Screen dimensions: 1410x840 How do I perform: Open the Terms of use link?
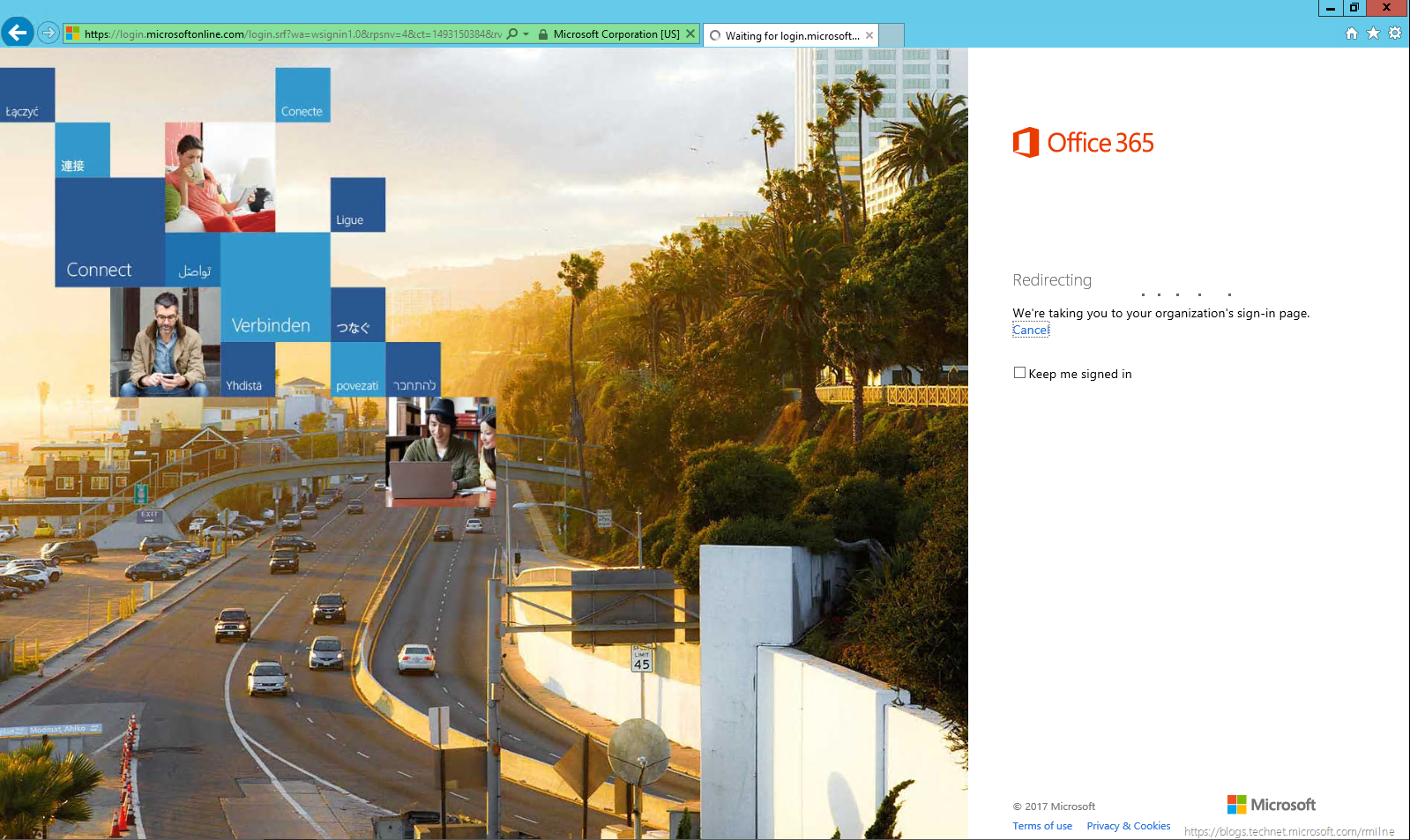click(x=1041, y=826)
